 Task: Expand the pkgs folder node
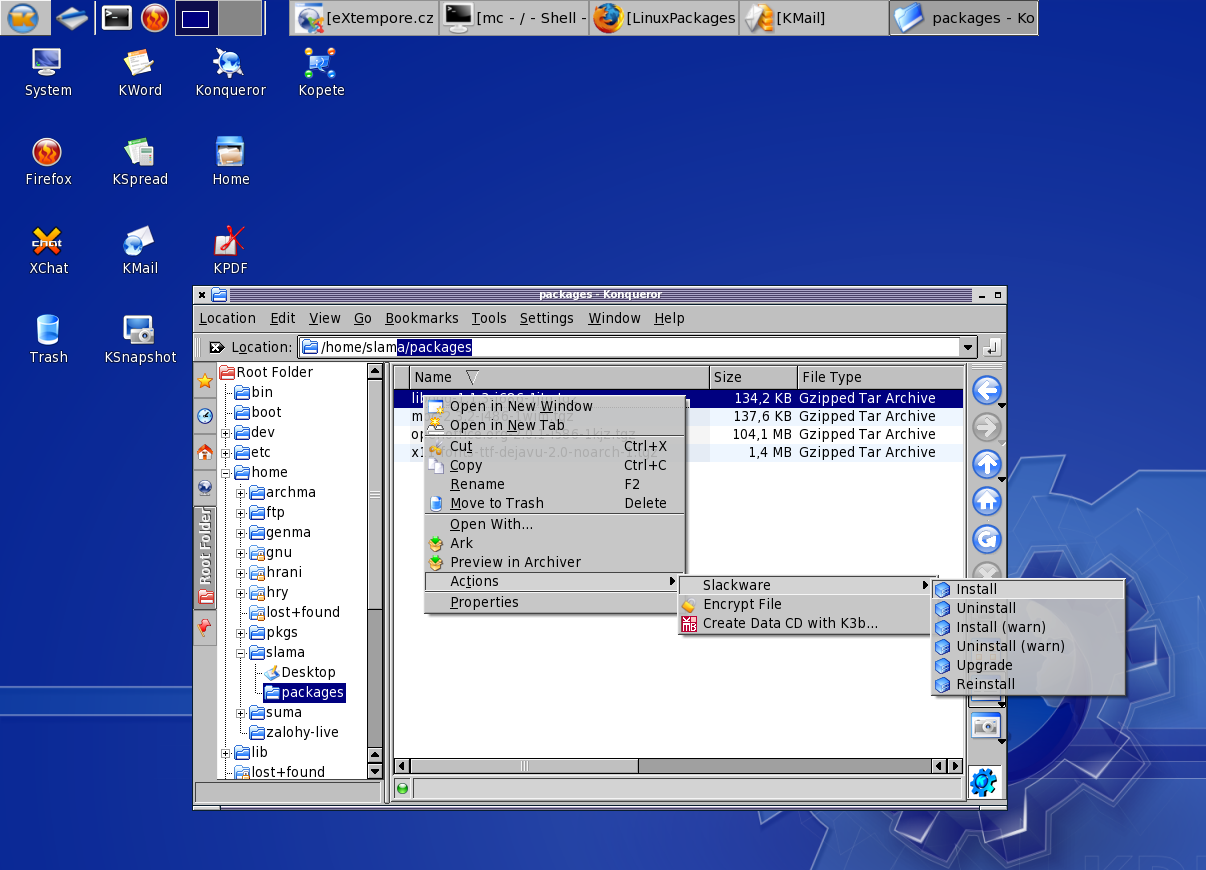tap(241, 633)
